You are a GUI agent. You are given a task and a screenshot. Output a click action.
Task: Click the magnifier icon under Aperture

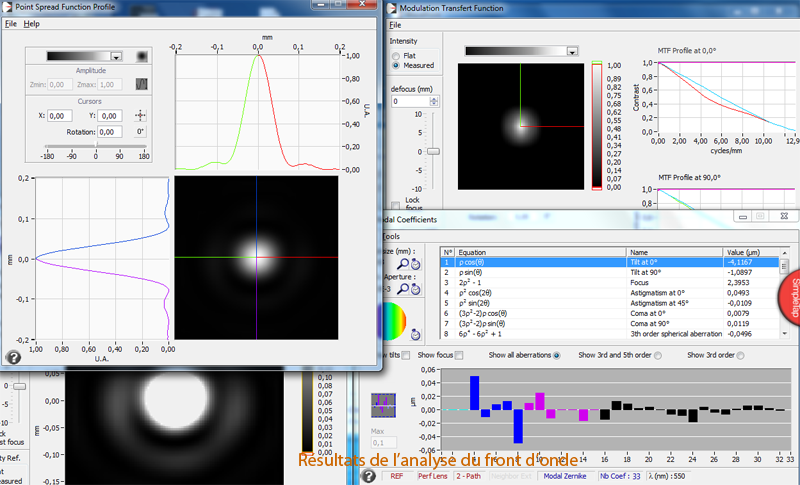click(403, 289)
